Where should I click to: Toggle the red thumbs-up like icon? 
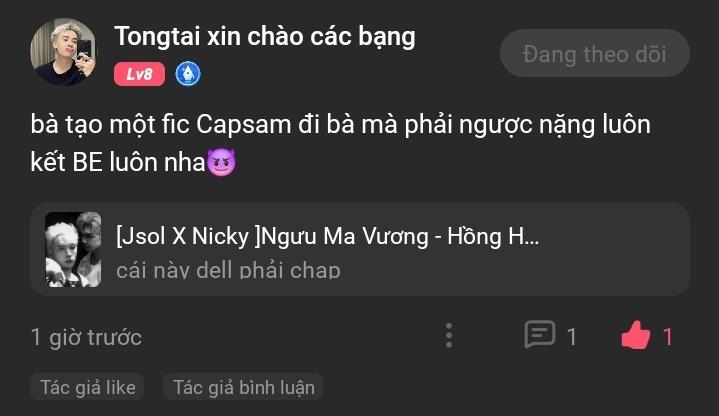(636, 335)
